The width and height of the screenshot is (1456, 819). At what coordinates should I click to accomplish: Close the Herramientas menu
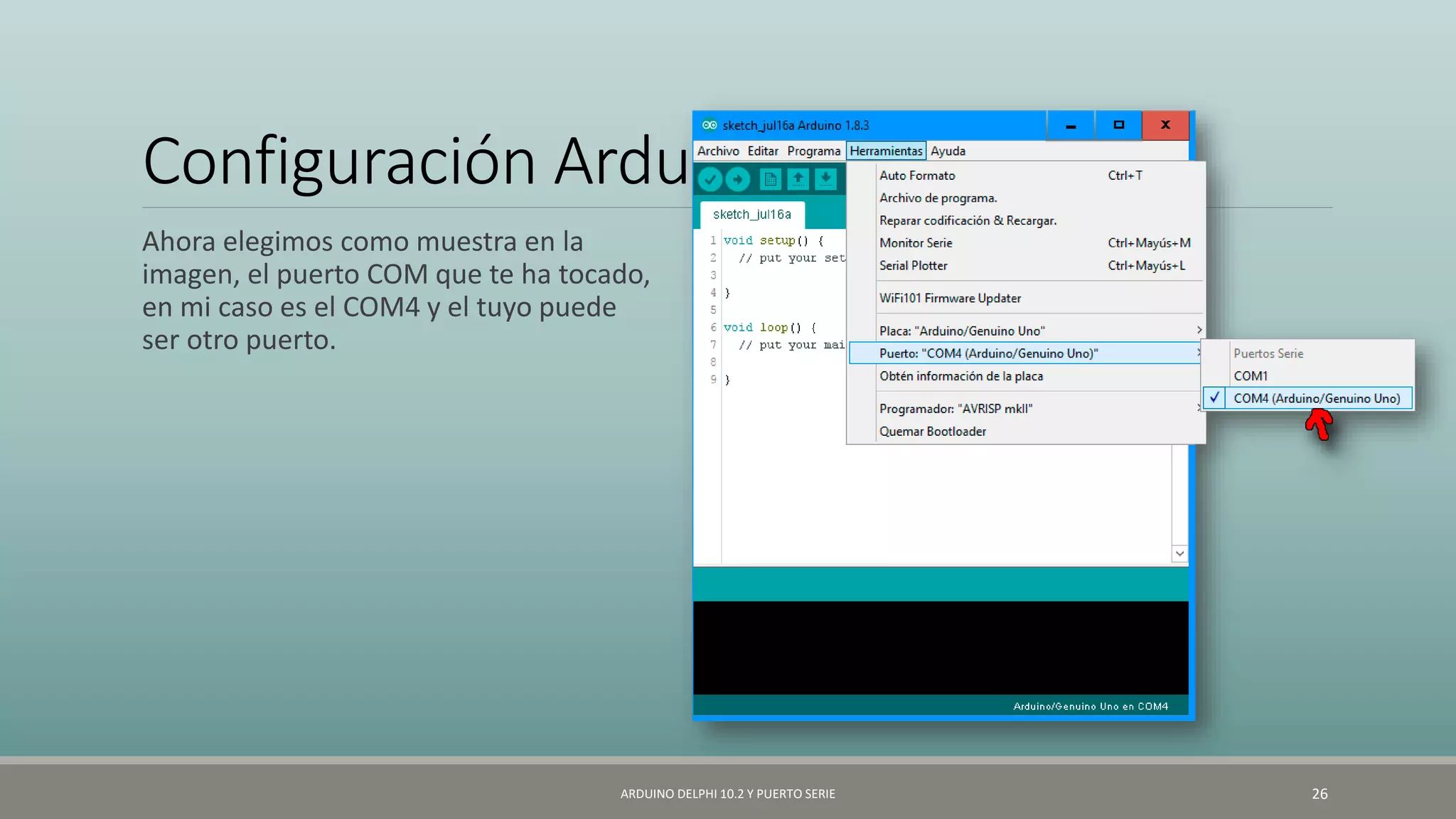point(886,151)
